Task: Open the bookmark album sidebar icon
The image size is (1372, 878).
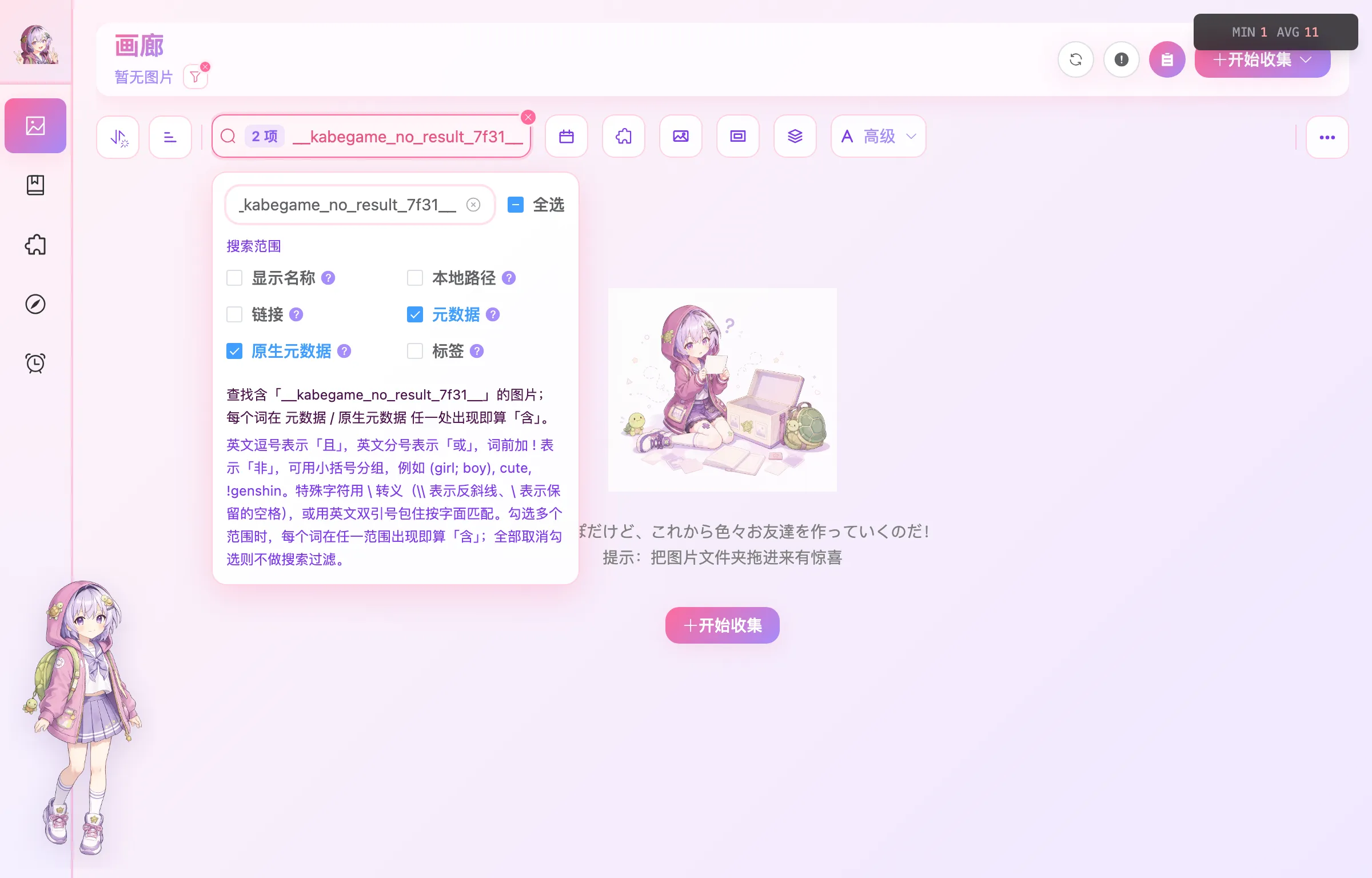Action: tap(35, 185)
